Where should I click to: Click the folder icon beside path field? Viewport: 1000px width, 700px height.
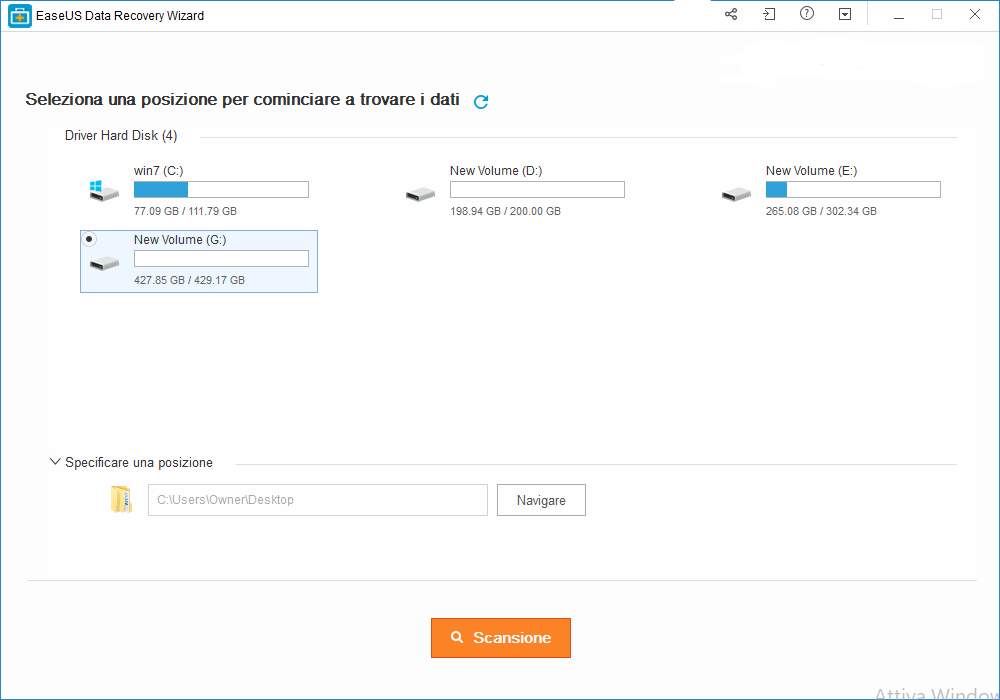click(x=121, y=500)
